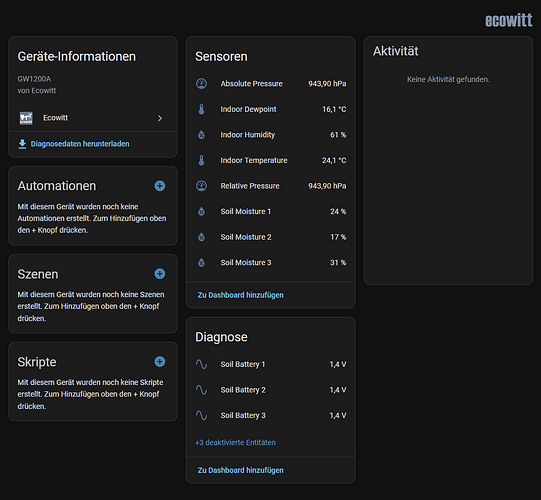Expand the +3 deaktivierte Entitäten list
Image resolution: width=541 pixels, height=500 pixels.
click(235, 442)
